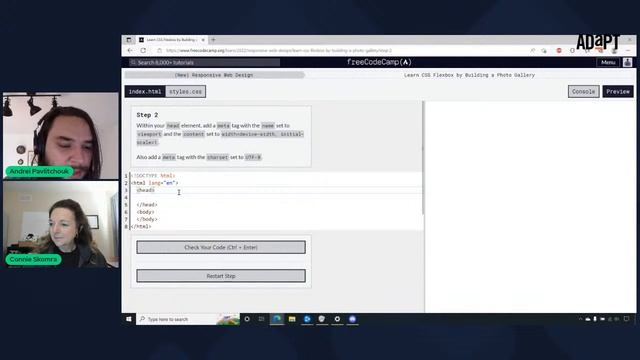The height and width of the screenshot is (360, 640).
Task: Click the <body> tag line in editor
Action: [145, 212]
